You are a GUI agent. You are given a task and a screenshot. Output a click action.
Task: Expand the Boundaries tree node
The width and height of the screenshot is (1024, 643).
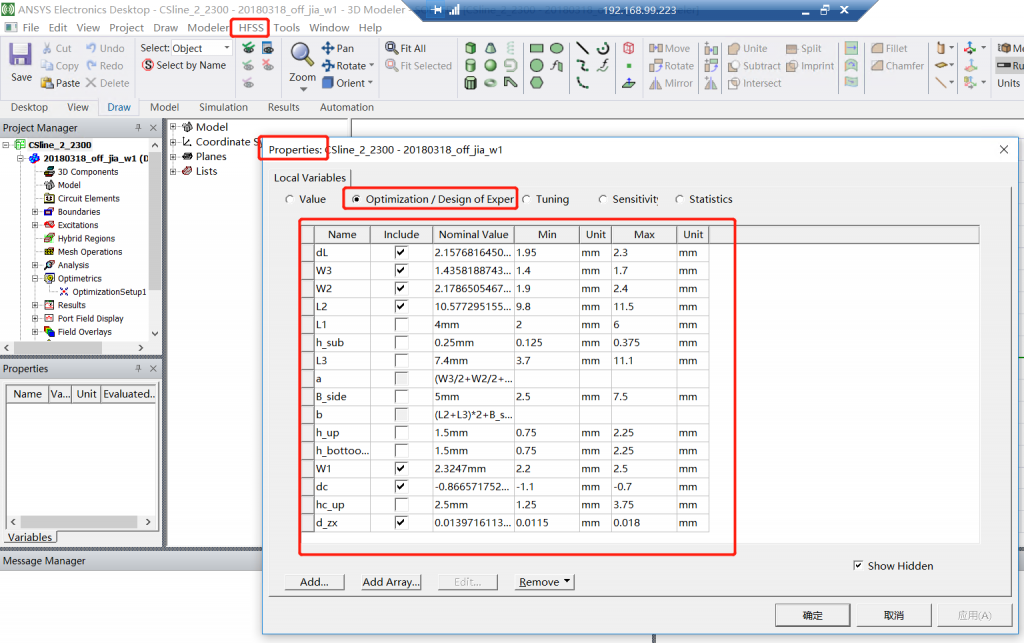click(x=36, y=212)
